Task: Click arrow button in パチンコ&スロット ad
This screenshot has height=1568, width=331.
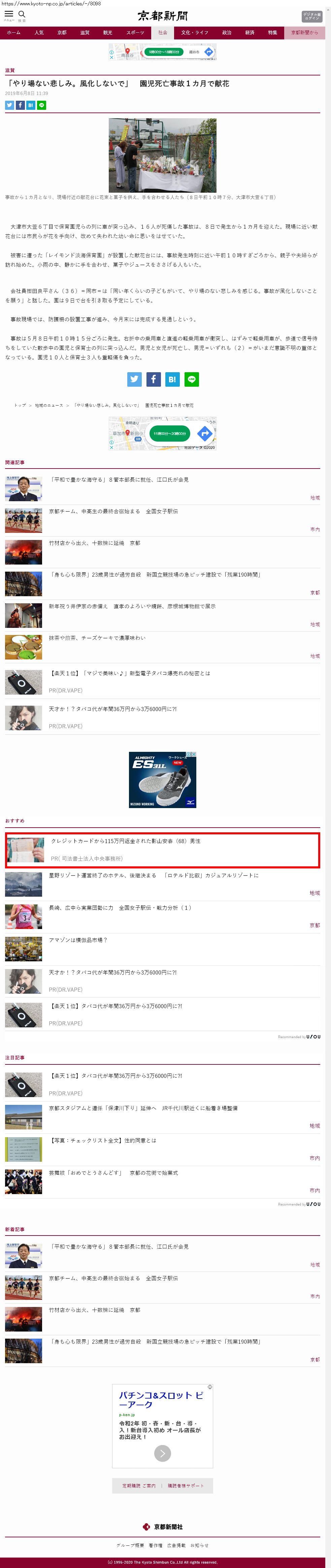Action: click(x=162, y=1453)
